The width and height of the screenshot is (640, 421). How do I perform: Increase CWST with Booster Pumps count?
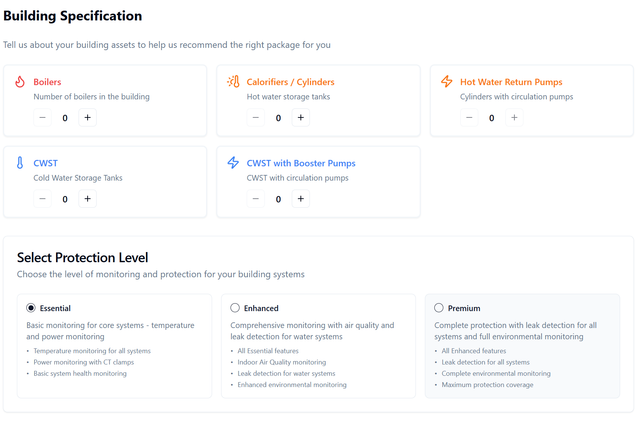click(301, 199)
